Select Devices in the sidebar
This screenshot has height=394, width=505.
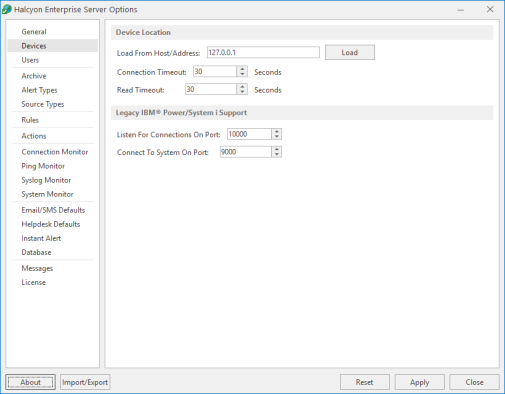[53, 46]
